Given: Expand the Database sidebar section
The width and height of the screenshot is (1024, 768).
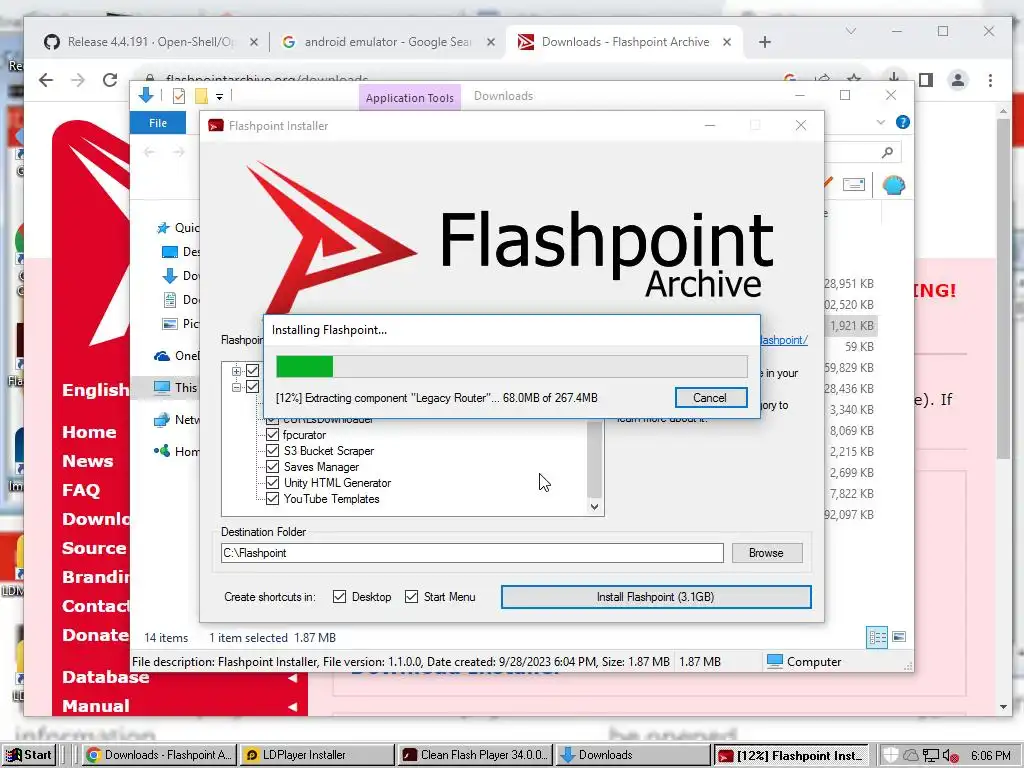Looking at the screenshot, I should [x=292, y=678].
